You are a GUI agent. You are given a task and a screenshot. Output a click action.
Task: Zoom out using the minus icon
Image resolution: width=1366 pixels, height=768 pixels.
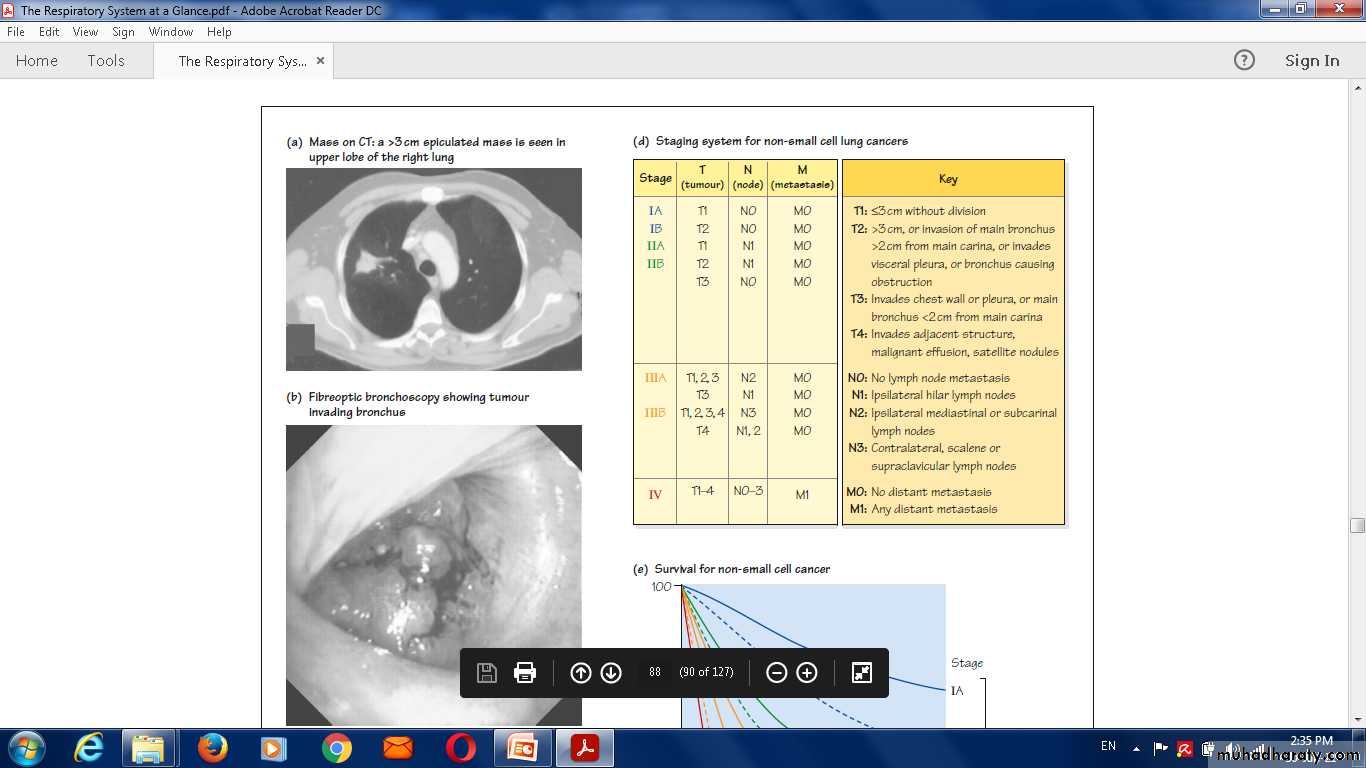tap(776, 673)
